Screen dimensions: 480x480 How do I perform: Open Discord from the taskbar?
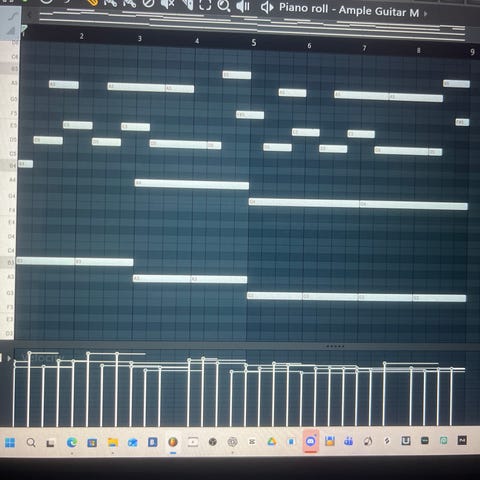311,441
